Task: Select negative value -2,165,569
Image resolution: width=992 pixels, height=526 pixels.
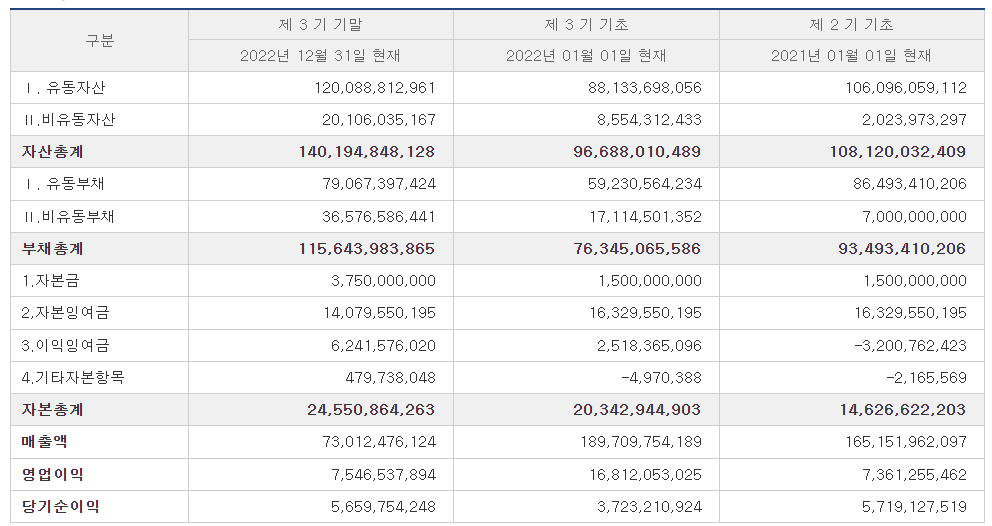Action: (927, 378)
